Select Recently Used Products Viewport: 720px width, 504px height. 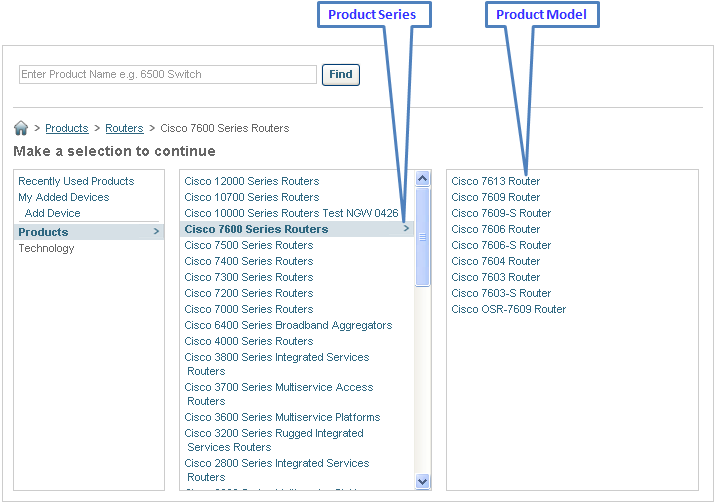pos(76,181)
